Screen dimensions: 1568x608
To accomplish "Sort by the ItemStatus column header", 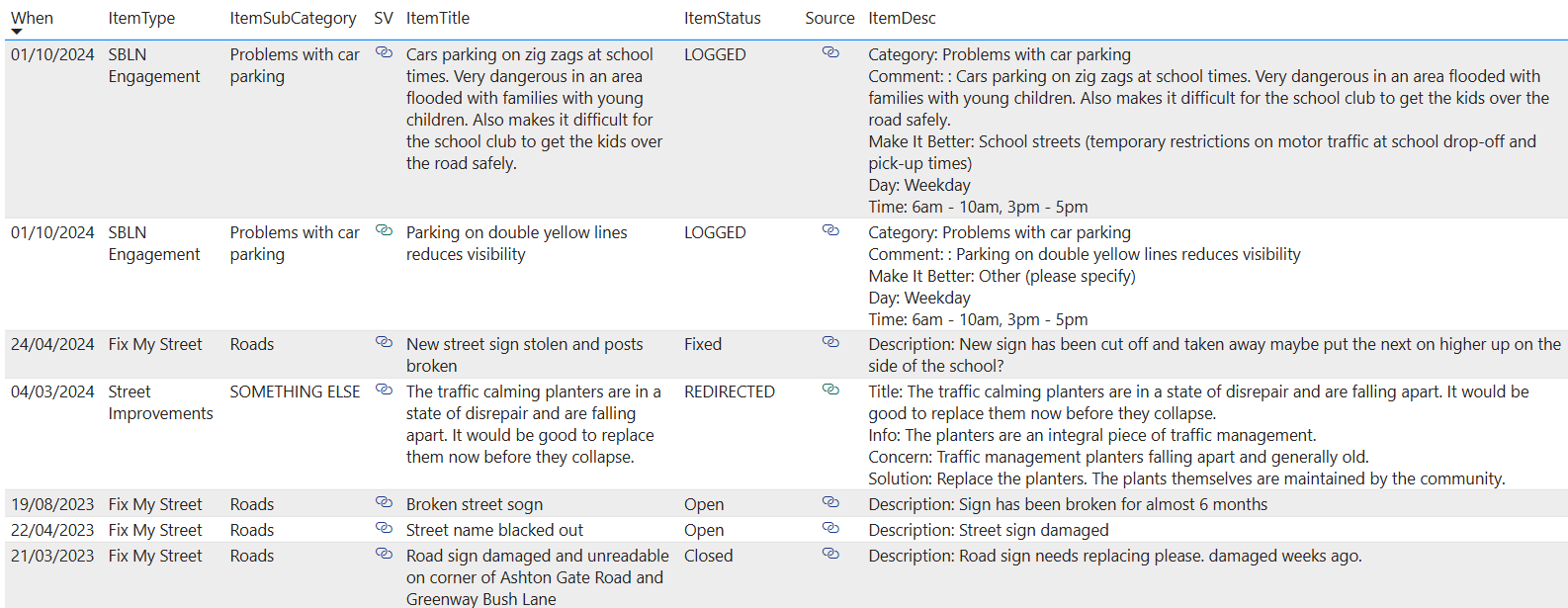I will [x=722, y=18].
